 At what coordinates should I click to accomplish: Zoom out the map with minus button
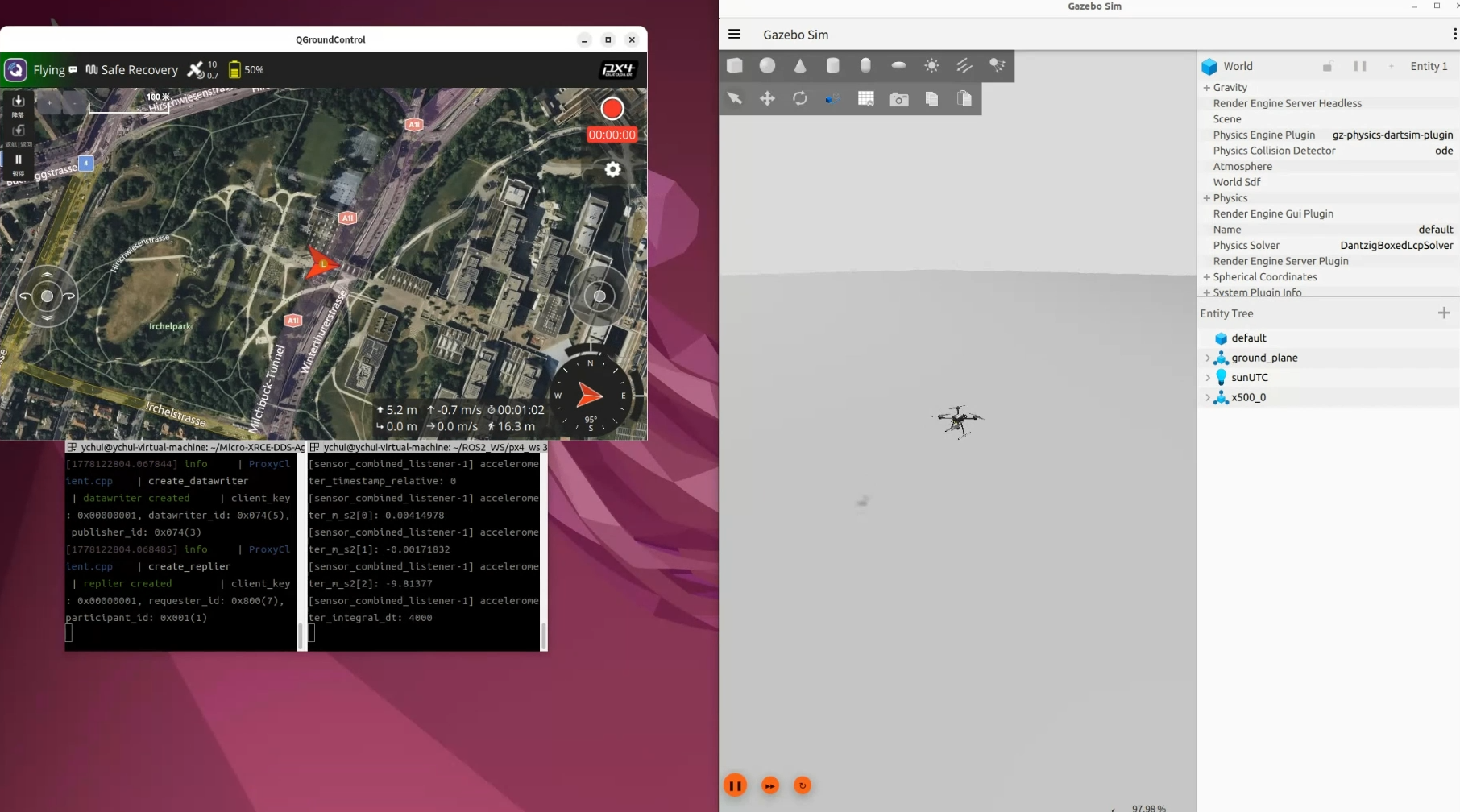[74, 103]
